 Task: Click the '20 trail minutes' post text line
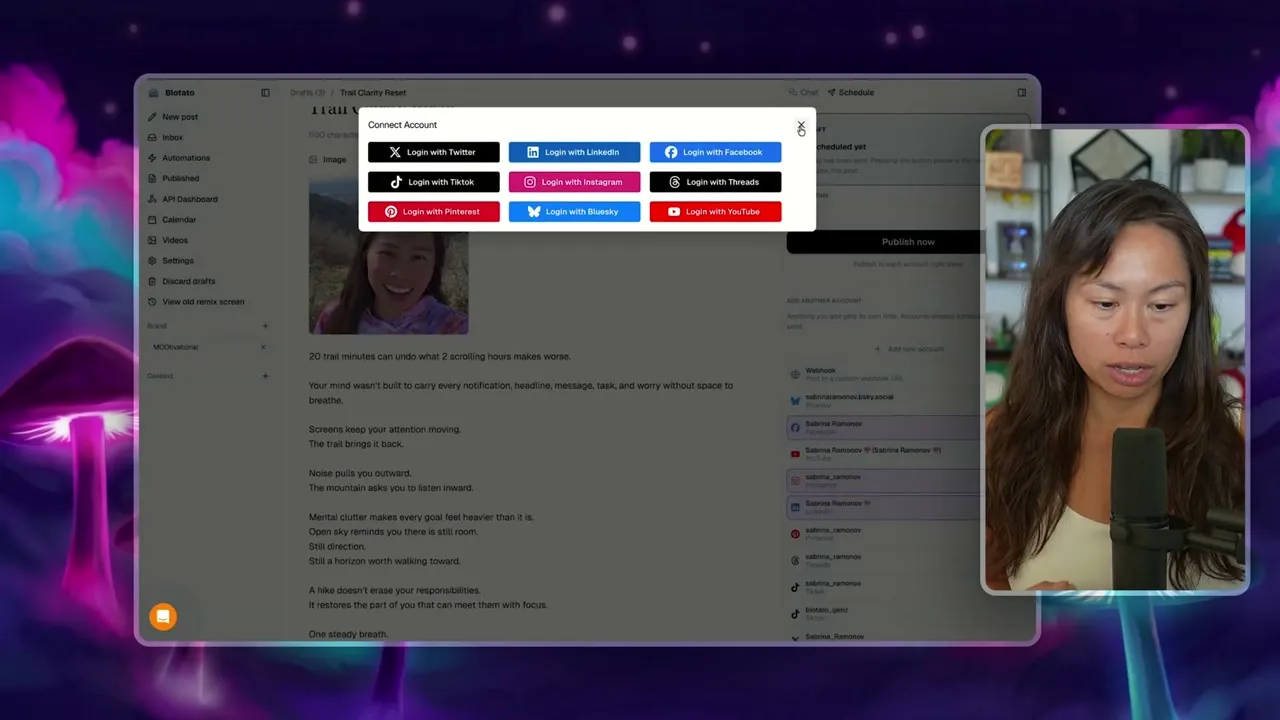coord(439,356)
